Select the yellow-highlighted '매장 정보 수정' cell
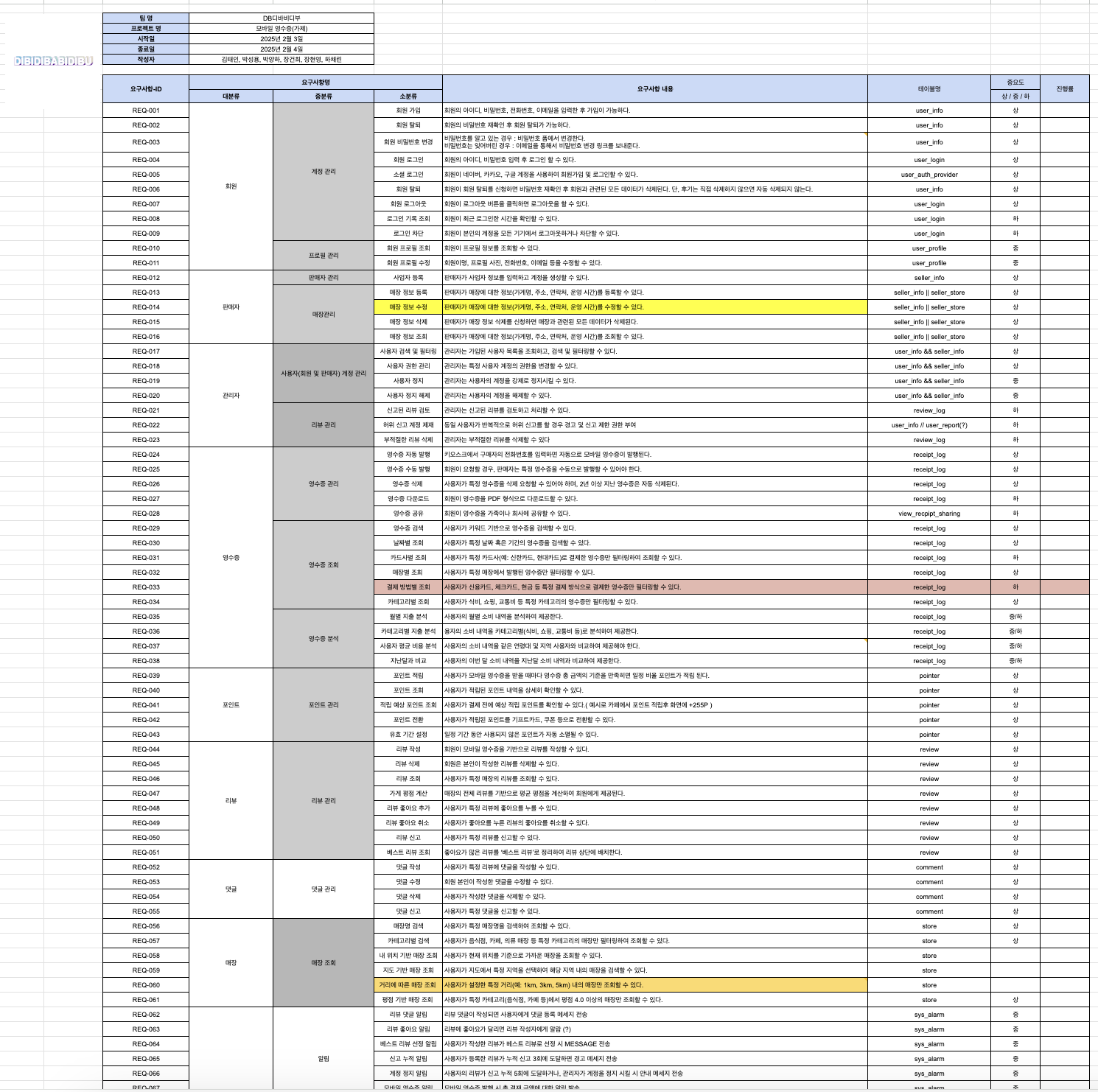Screen dimensions: 1098x1092 tap(408, 307)
